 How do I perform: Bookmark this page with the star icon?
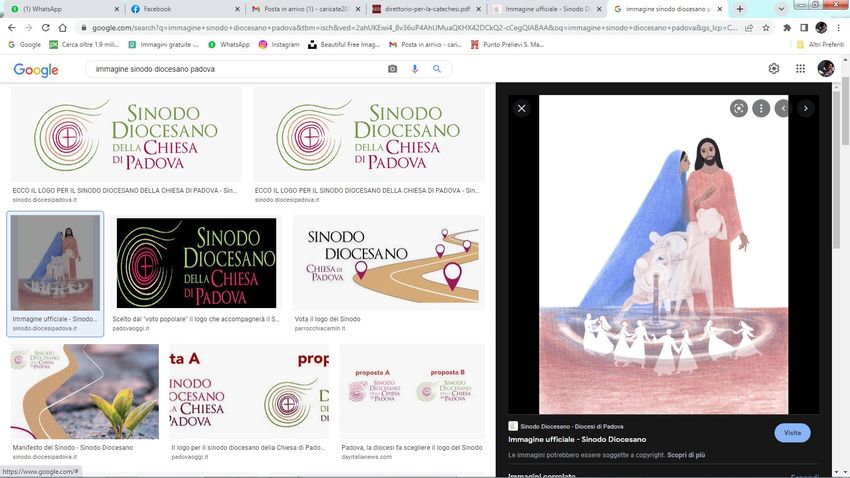point(766,28)
